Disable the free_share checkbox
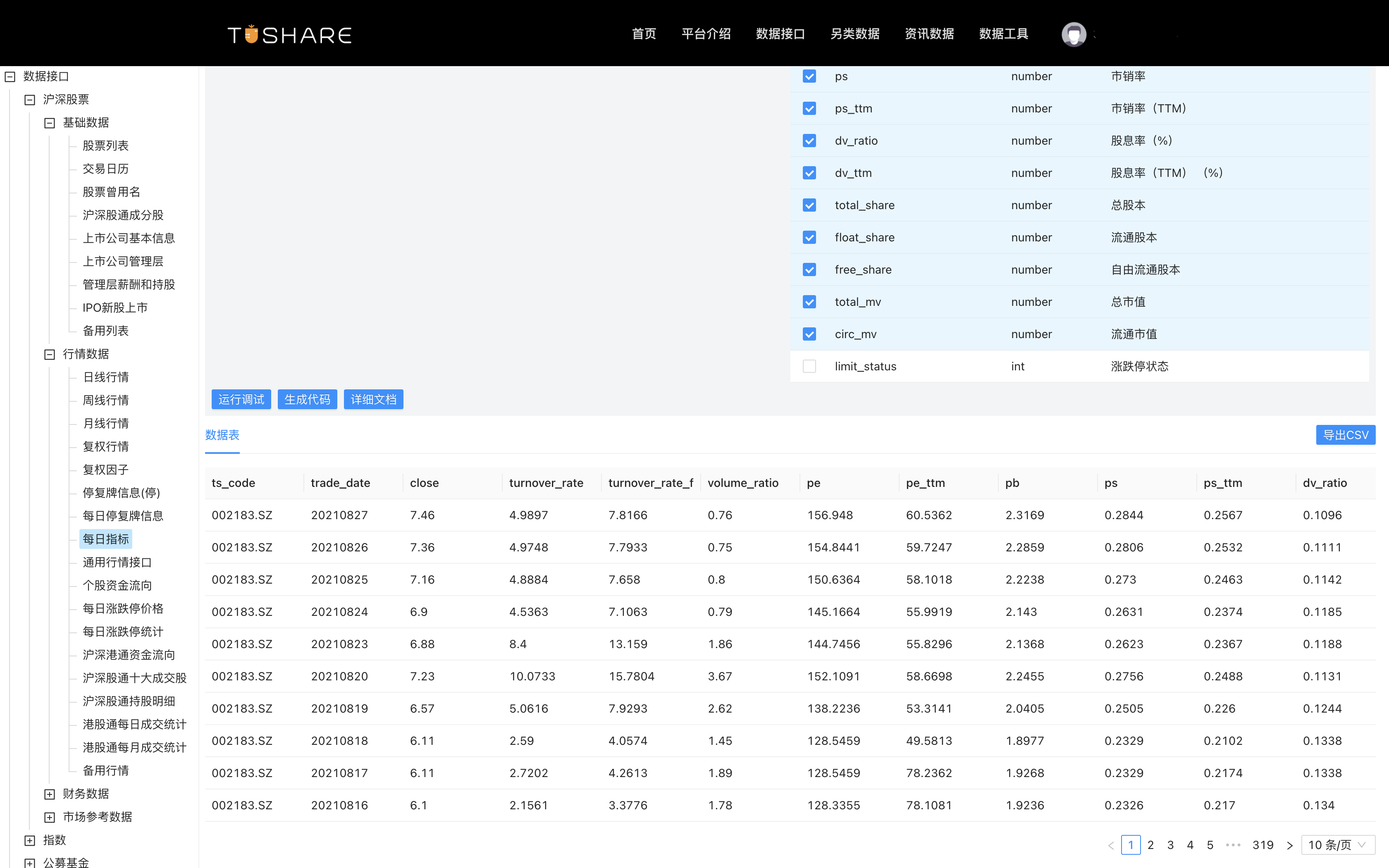 [x=809, y=269]
